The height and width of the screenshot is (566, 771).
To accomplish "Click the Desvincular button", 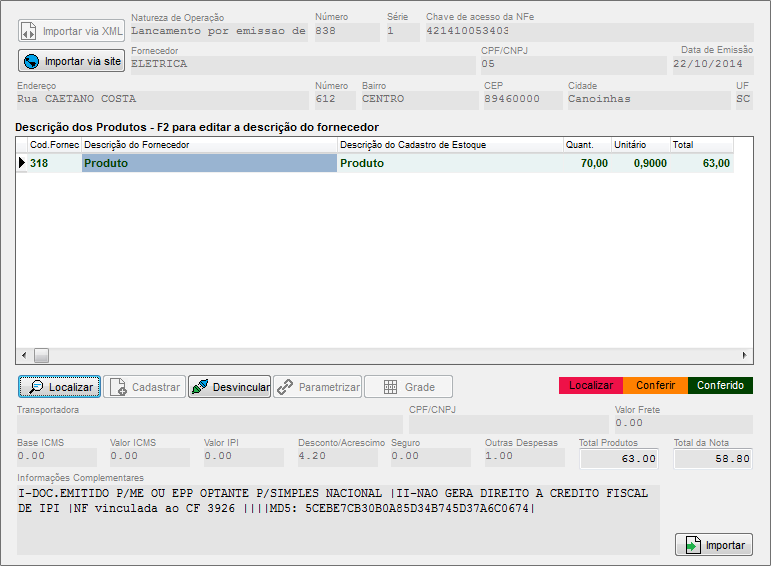I will click(229, 387).
